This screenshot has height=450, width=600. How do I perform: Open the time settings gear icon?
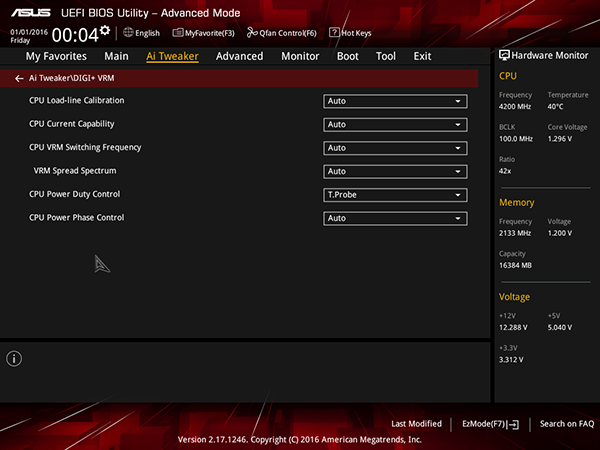point(105,30)
